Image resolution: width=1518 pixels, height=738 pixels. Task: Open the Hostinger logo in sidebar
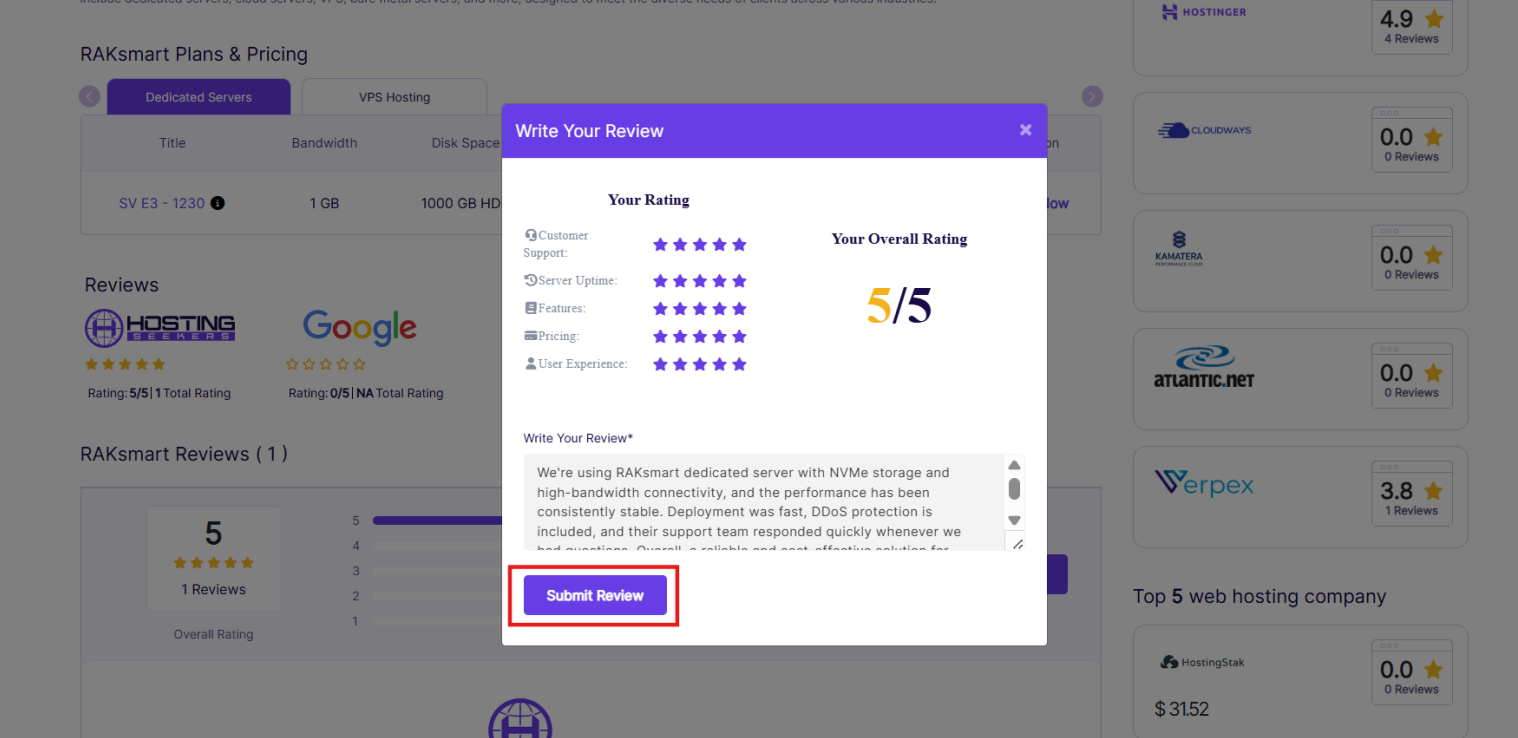(1204, 13)
